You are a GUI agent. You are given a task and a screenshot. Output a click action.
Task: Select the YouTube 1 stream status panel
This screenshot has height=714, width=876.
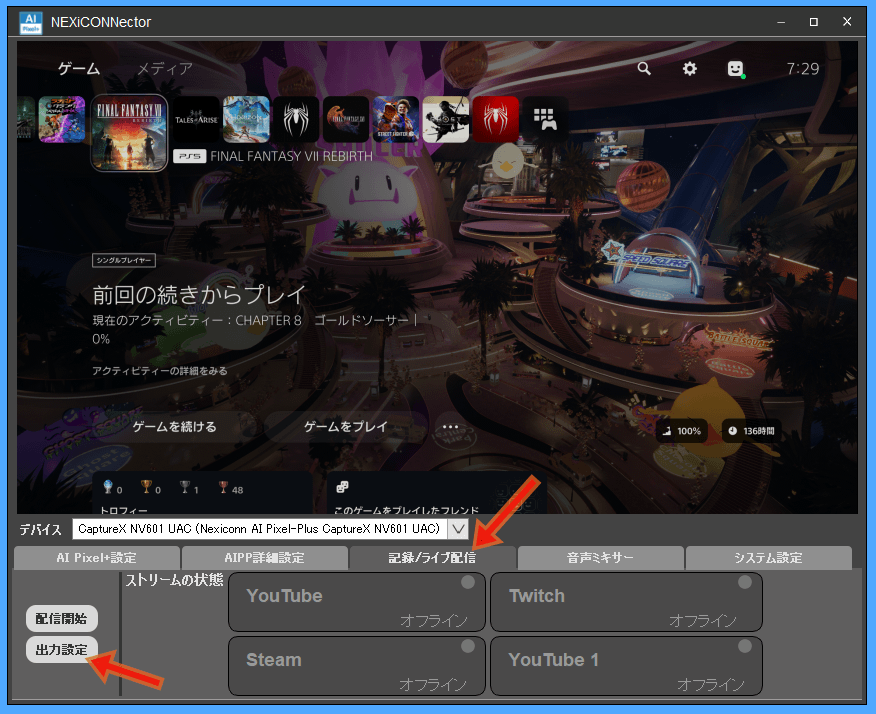point(626,666)
